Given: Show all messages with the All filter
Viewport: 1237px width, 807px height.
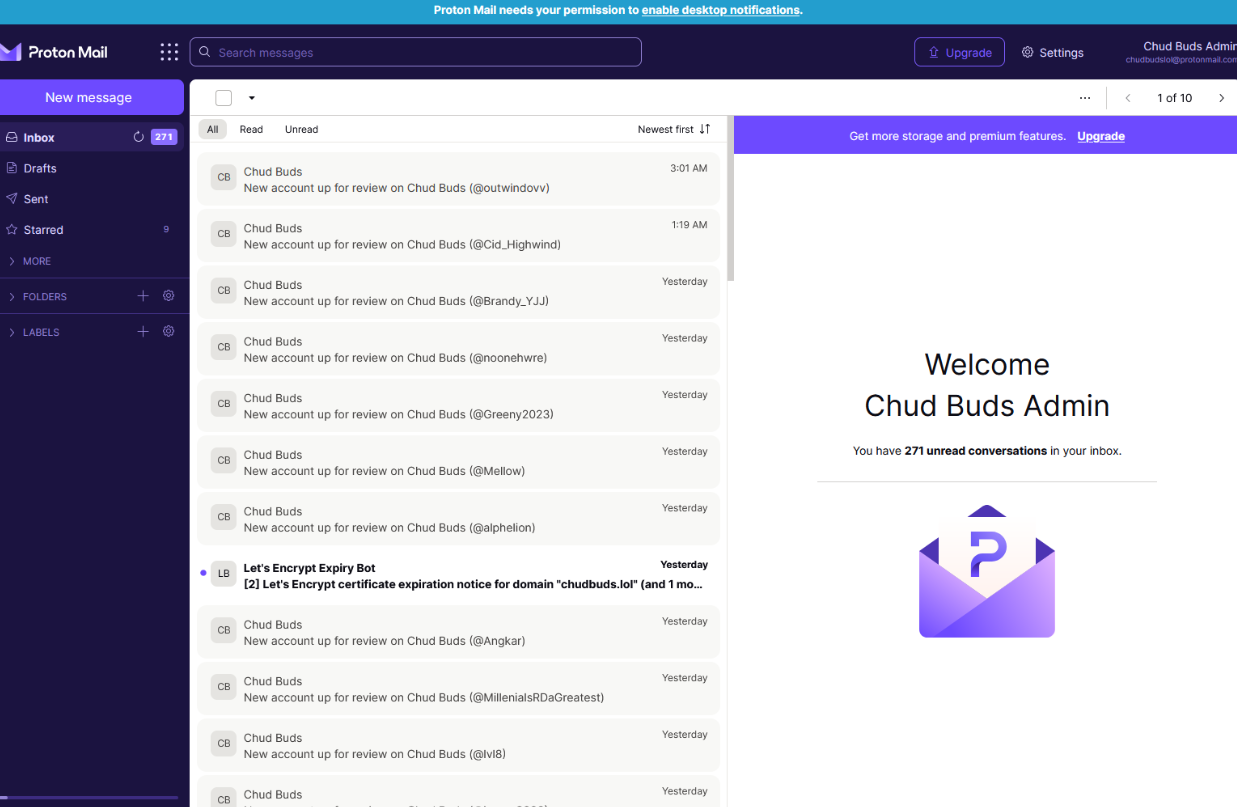Looking at the screenshot, I should tap(213, 129).
